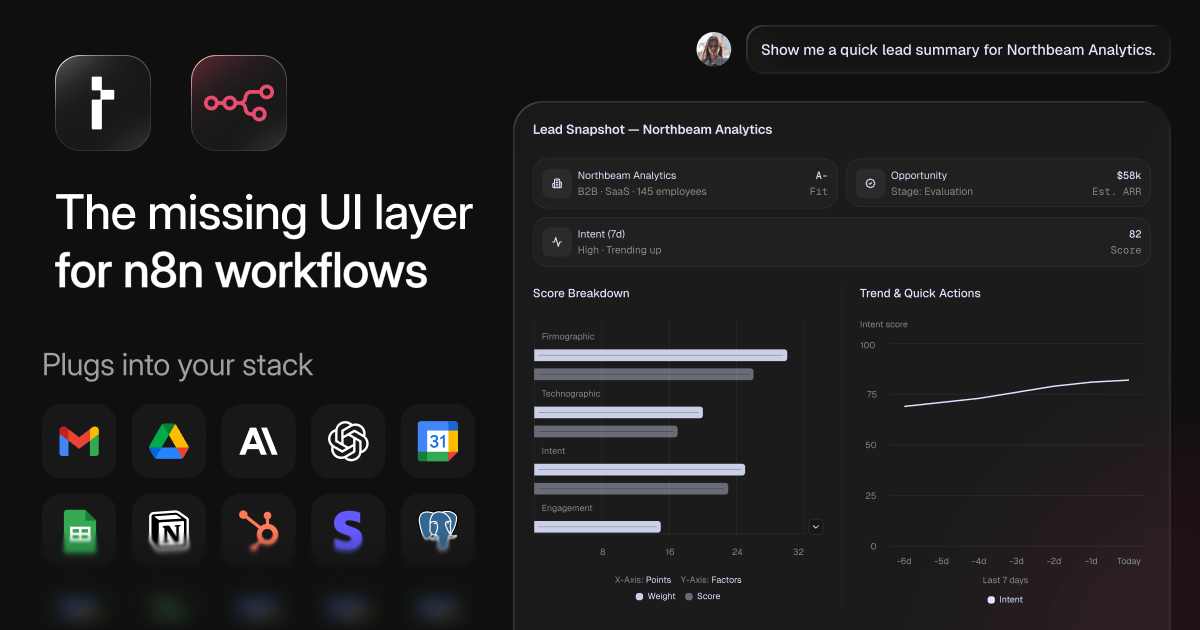Select the Anthropic integration icon

259,441
